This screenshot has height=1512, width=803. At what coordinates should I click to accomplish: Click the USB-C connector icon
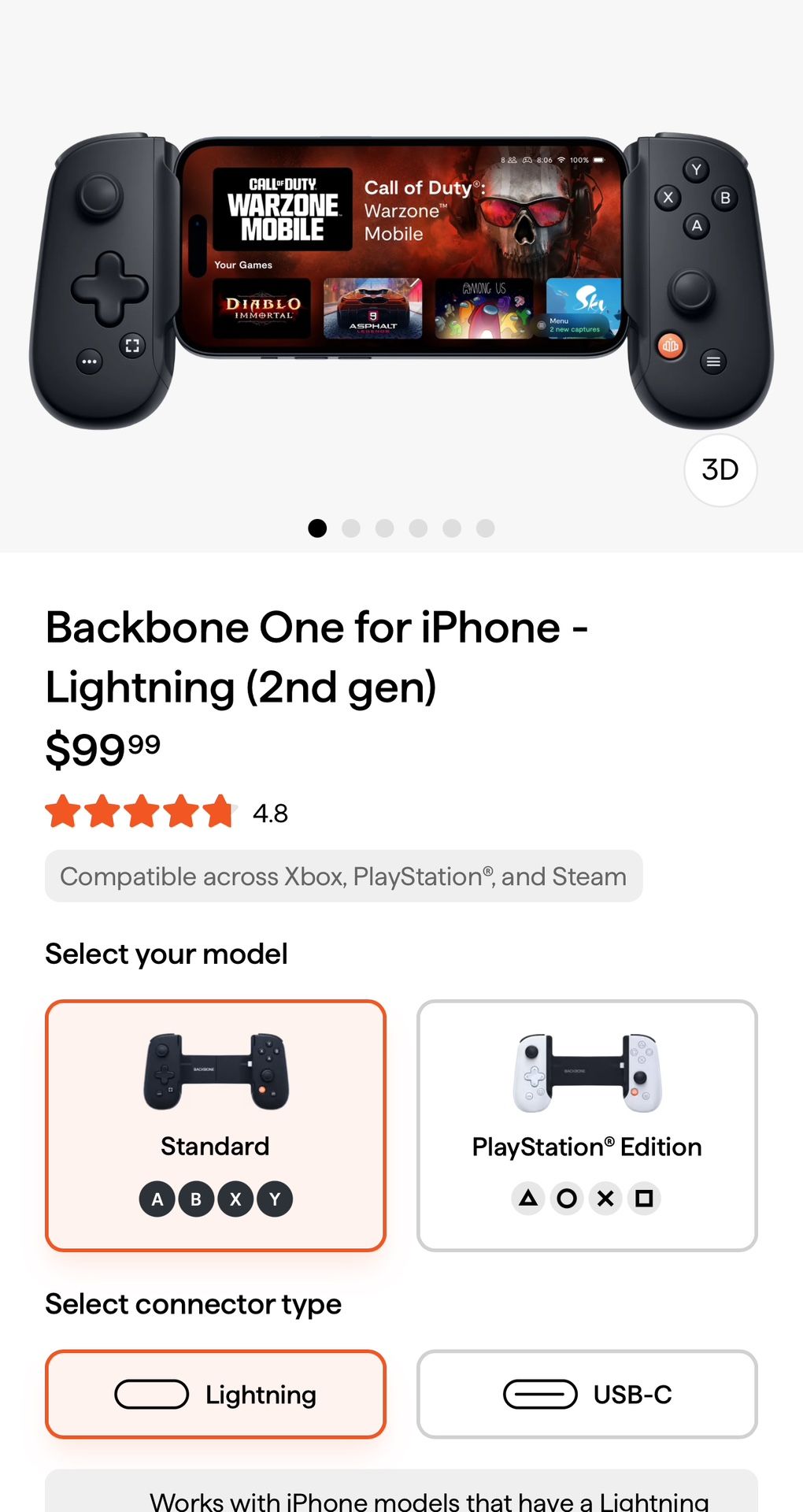[542, 1394]
